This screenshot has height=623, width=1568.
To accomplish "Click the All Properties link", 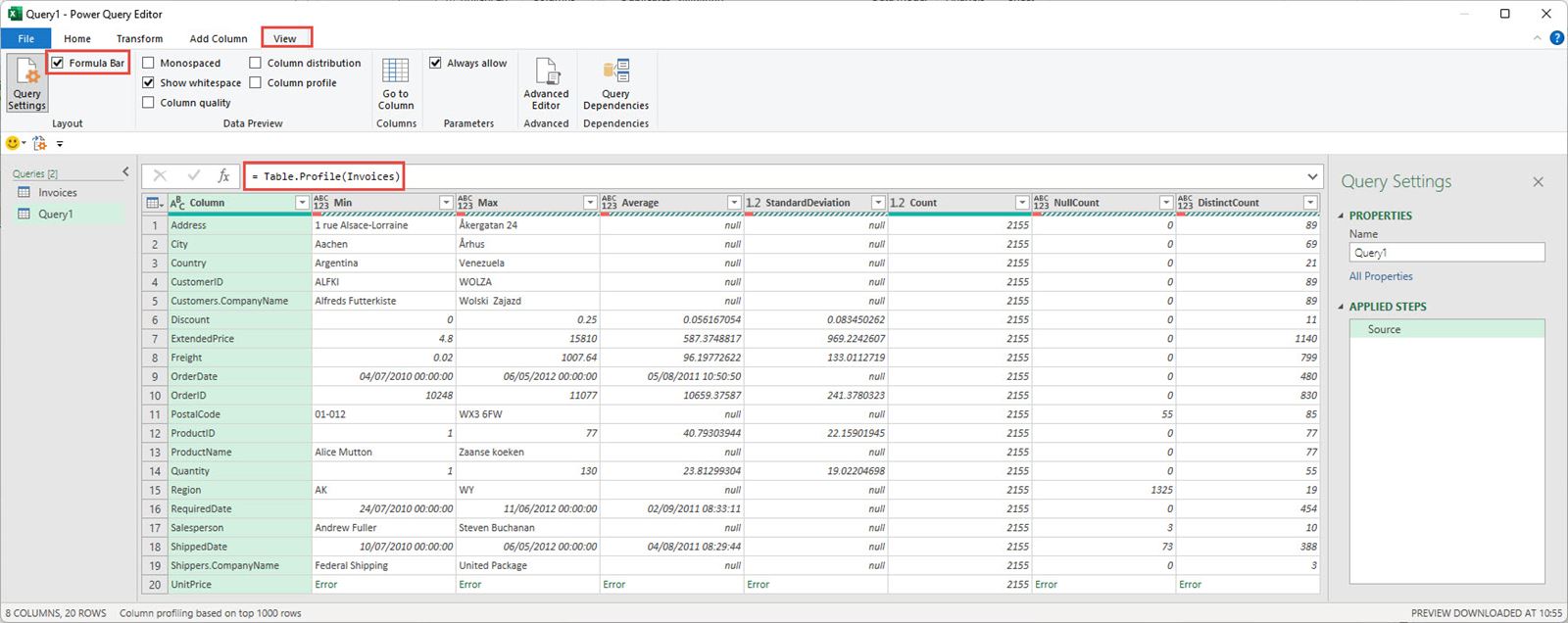I will (x=1381, y=276).
